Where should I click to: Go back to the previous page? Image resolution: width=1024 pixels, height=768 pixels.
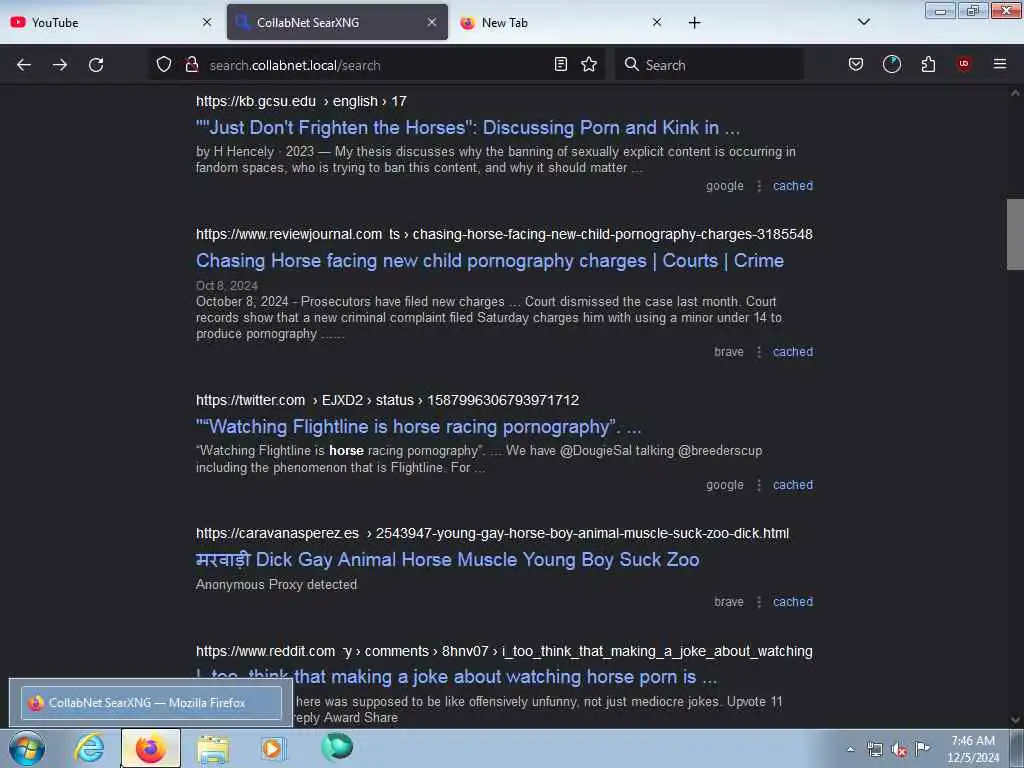pos(24,65)
